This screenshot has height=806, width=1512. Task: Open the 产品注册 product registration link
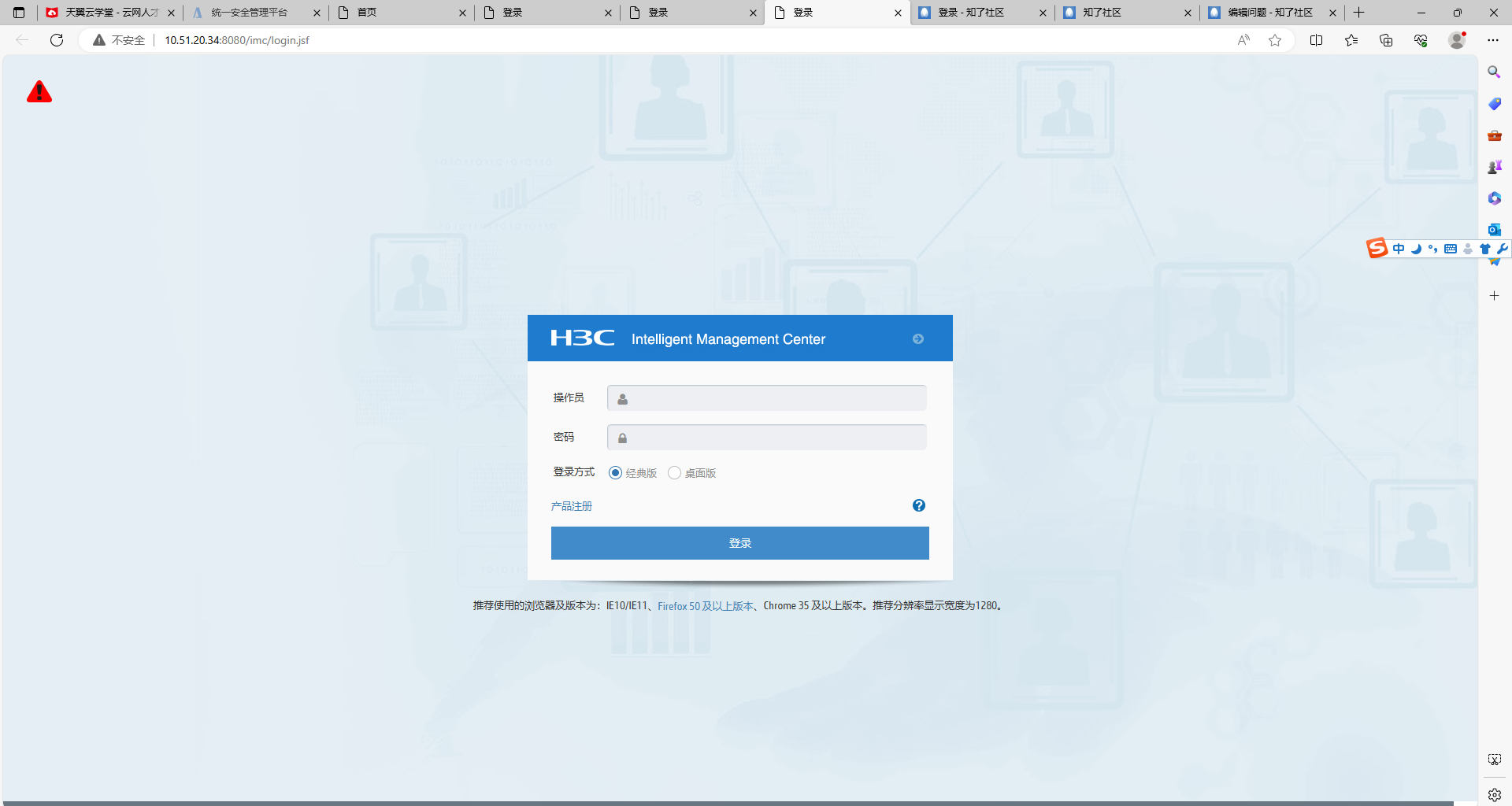(572, 506)
